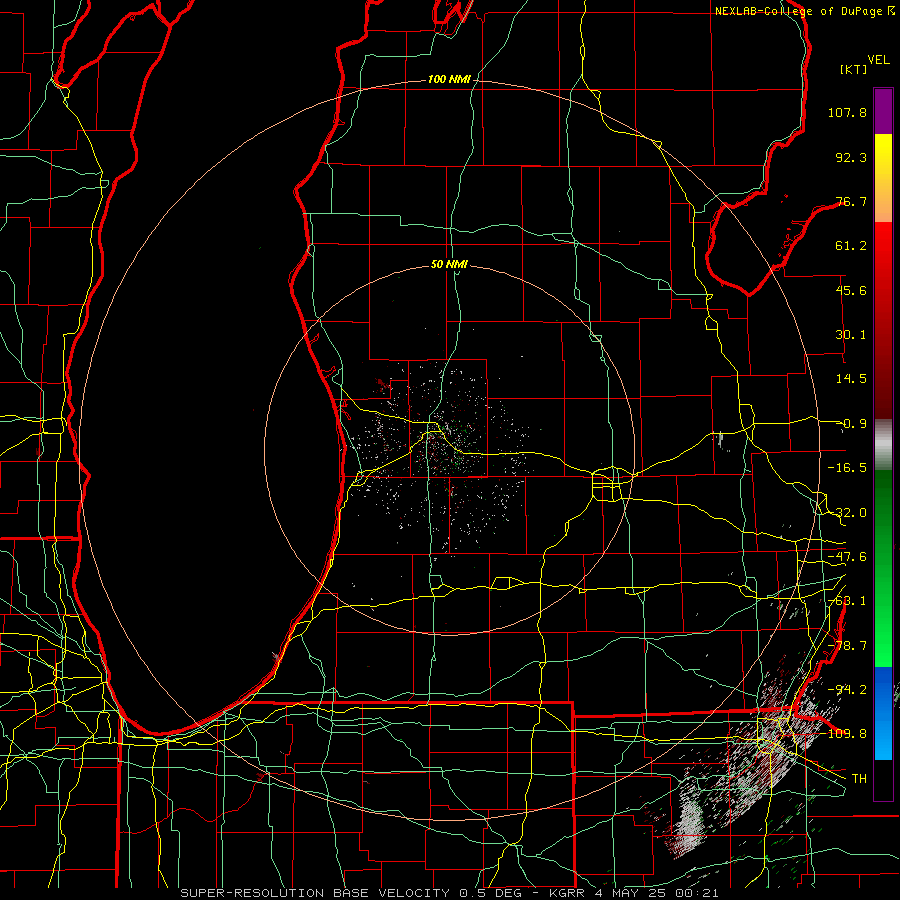Image resolution: width=900 pixels, height=900 pixels.
Task: Click the Super-Resolution Base Velocity caption
Action: tap(449, 893)
